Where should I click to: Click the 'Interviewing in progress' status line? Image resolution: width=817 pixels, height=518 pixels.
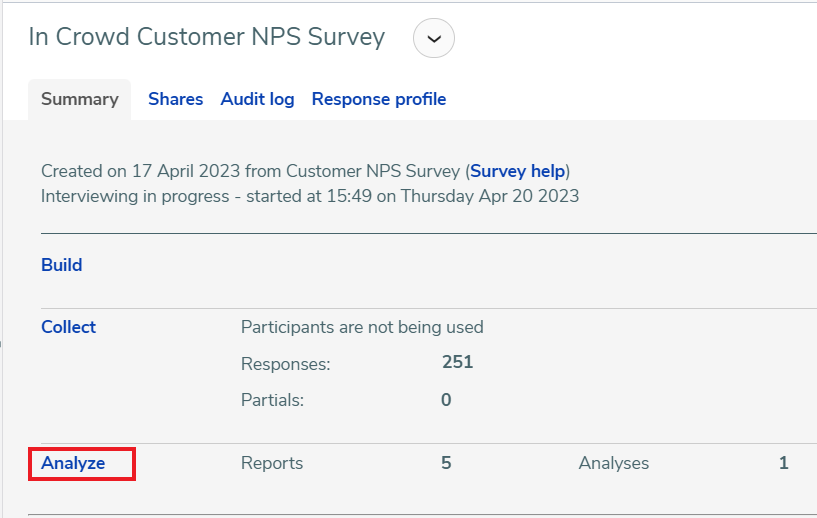click(310, 196)
